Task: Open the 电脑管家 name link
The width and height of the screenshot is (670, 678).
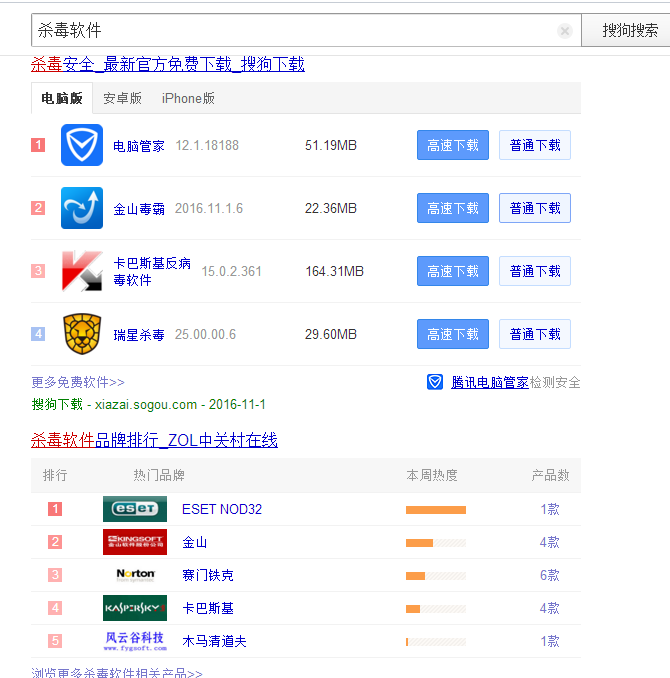Action: coord(139,146)
